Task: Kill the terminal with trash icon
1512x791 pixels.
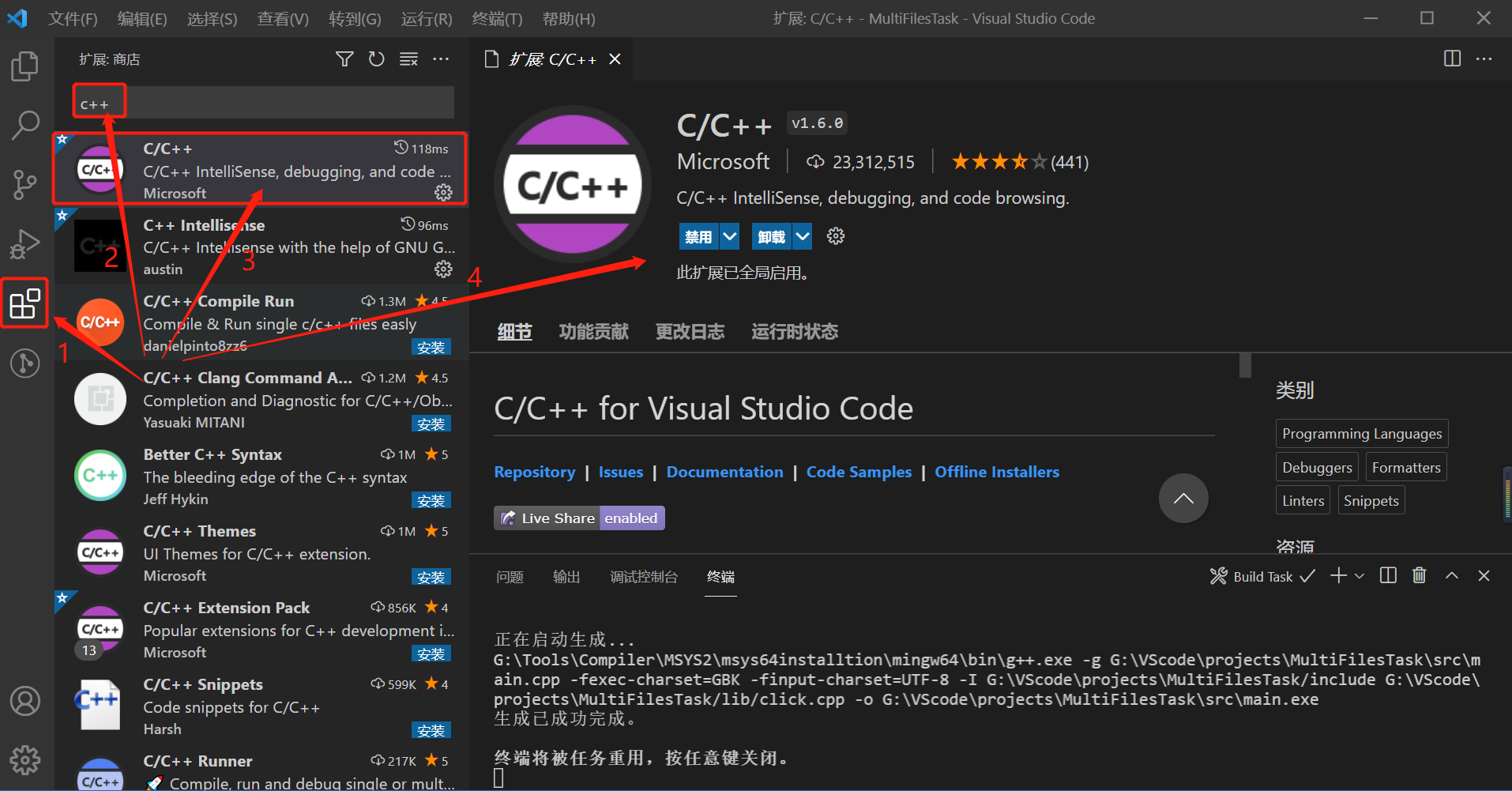Action: pos(1420,575)
